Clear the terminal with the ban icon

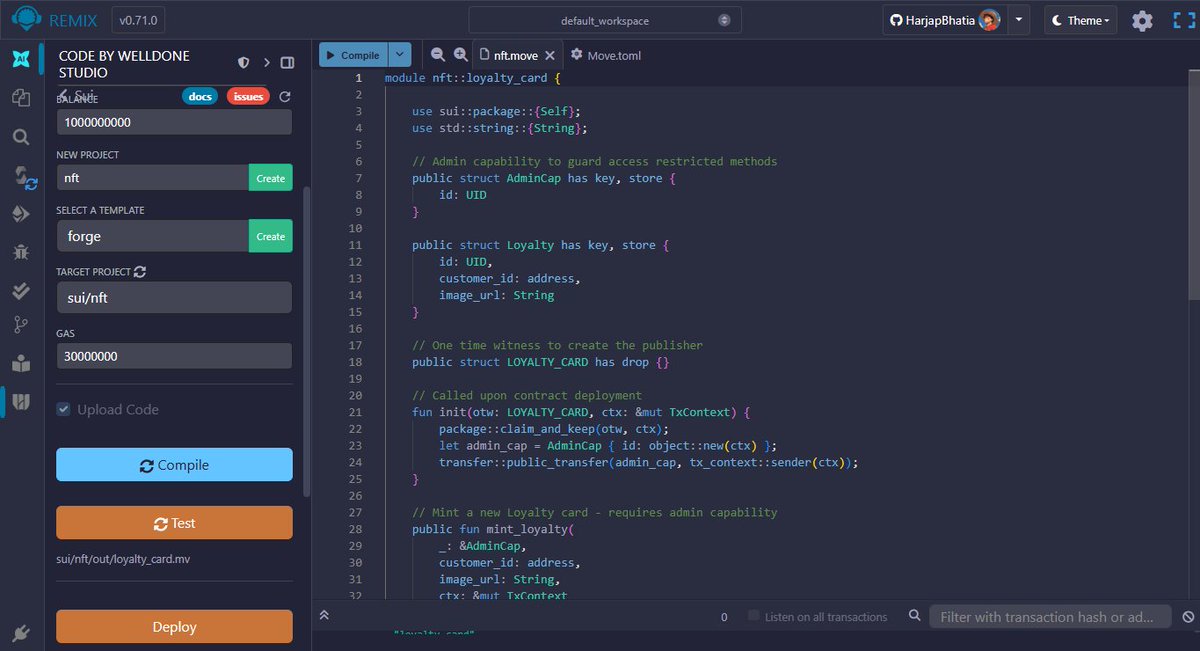point(1188,617)
